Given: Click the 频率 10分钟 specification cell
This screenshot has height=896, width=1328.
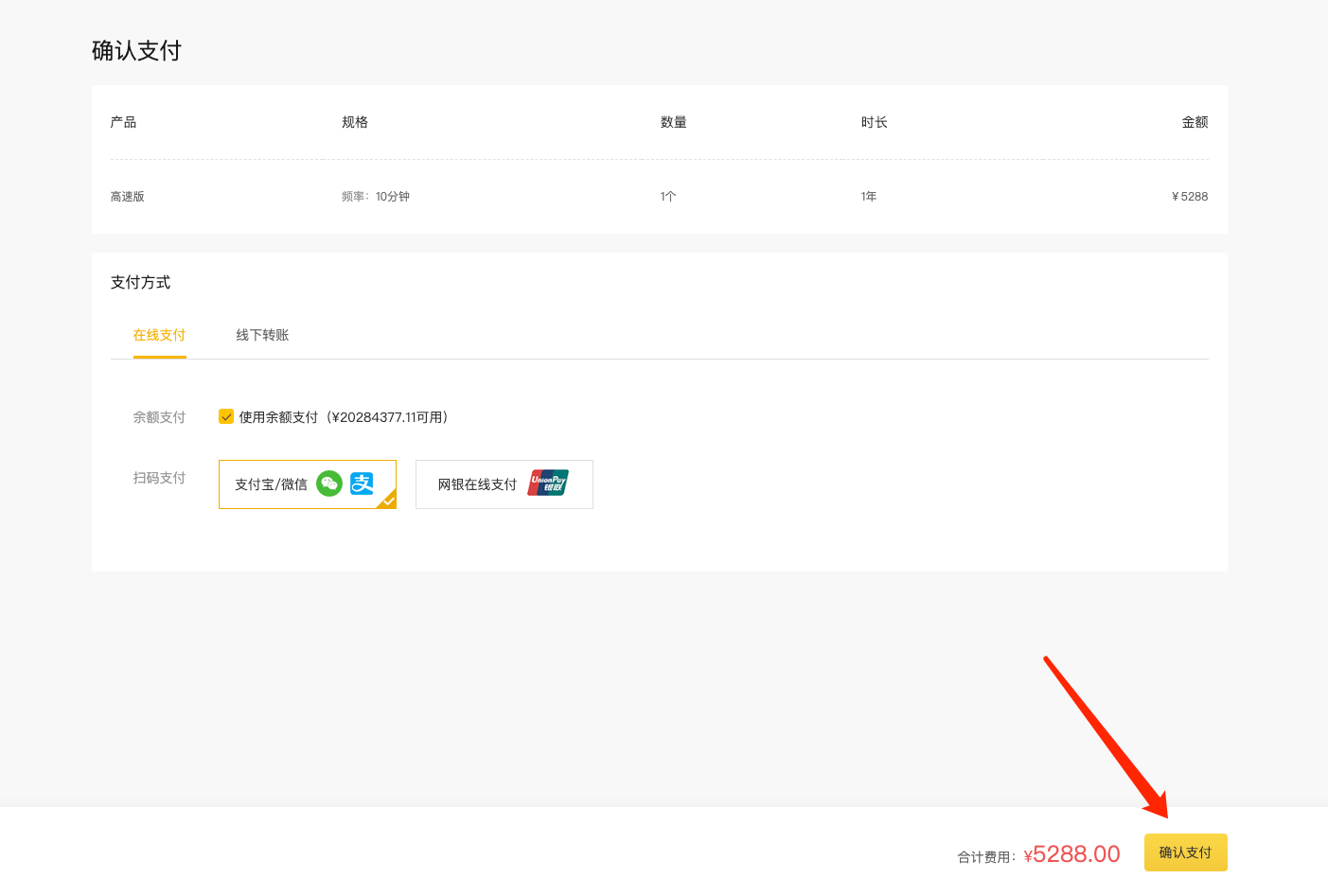Looking at the screenshot, I should tap(376, 197).
